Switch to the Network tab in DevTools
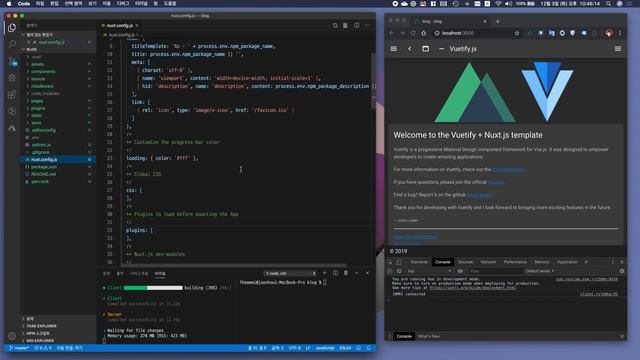 click(x=488, y=262)
